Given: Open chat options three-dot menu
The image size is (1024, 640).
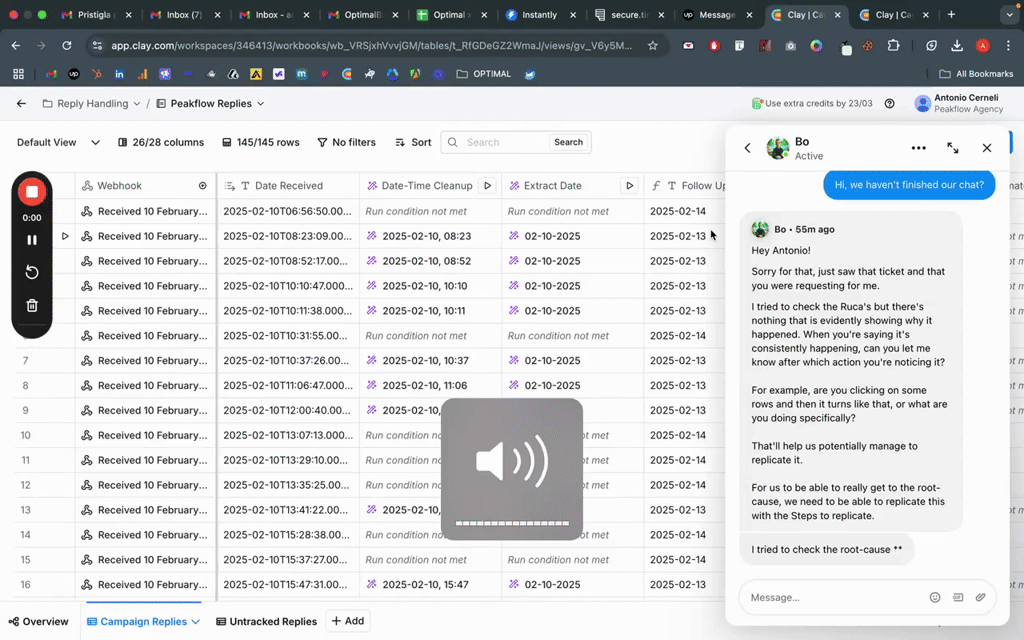Looking at the screenshot, I should pyautogui.click(x=918, y=148).
